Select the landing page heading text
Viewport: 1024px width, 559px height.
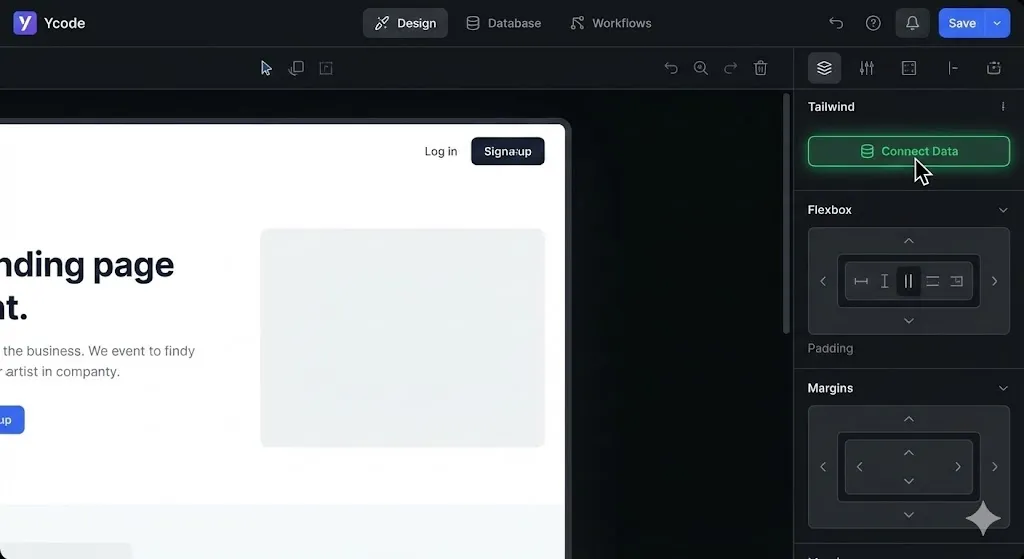pos(87,286)
